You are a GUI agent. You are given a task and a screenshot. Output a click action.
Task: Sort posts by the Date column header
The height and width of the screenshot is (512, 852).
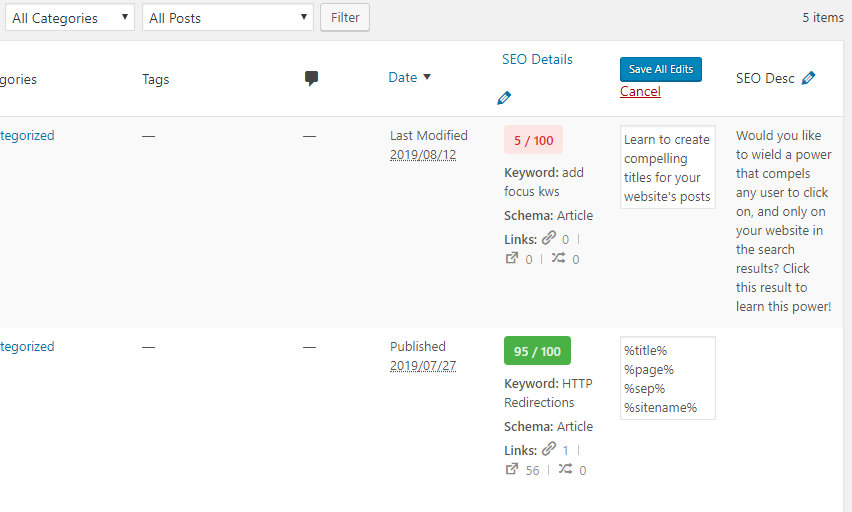pos(403,78)
